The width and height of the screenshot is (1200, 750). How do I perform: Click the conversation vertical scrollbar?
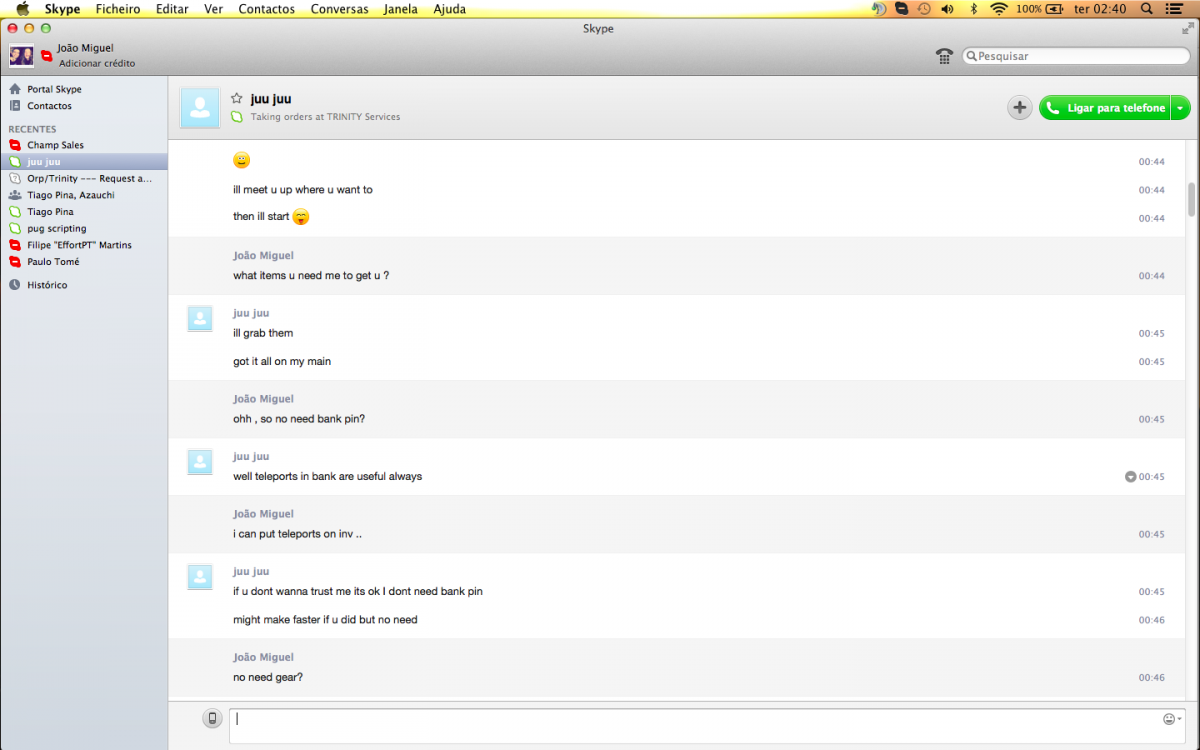tap(1191, 200)
